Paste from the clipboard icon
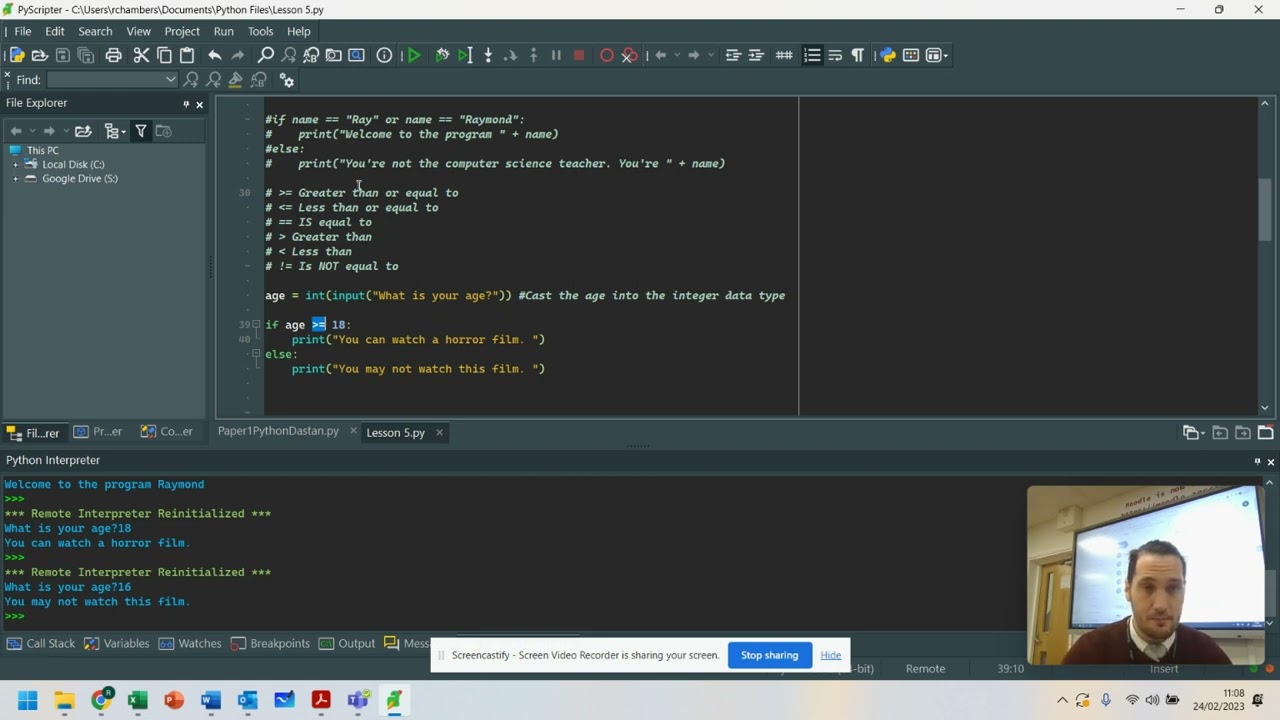Image resolution: width=1280 pixels, height=720 pixels. pyautogui.click(x=187, y=55)
